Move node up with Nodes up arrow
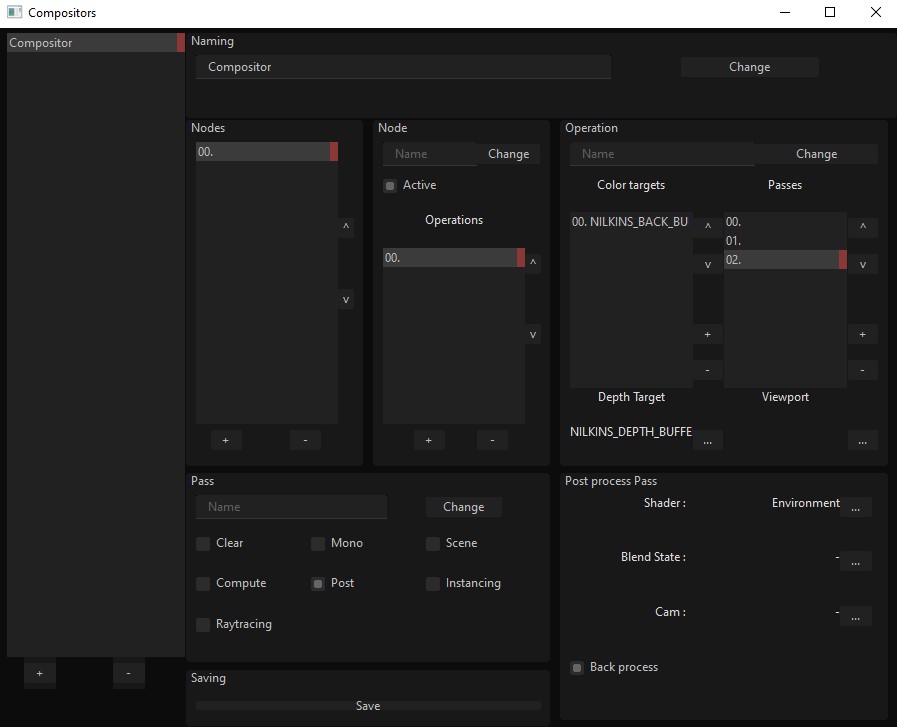897x727 pixels. pos(346,227)
